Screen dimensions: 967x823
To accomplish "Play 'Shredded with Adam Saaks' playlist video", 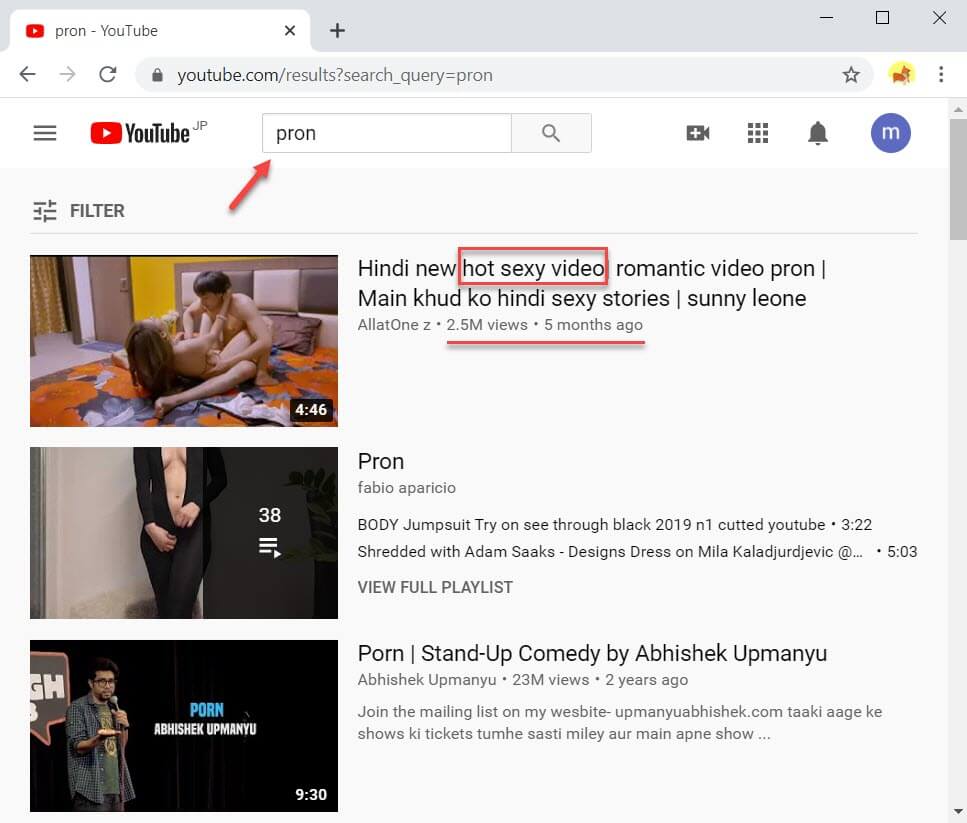I will 637,552.
